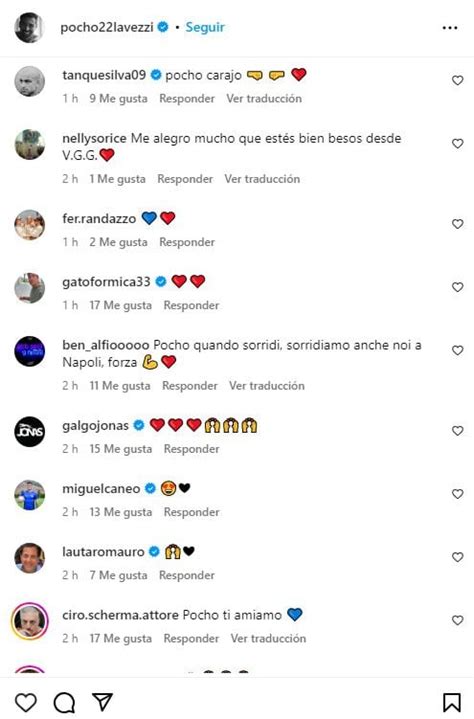Open the three-dots more options menu

coord(450,28)
